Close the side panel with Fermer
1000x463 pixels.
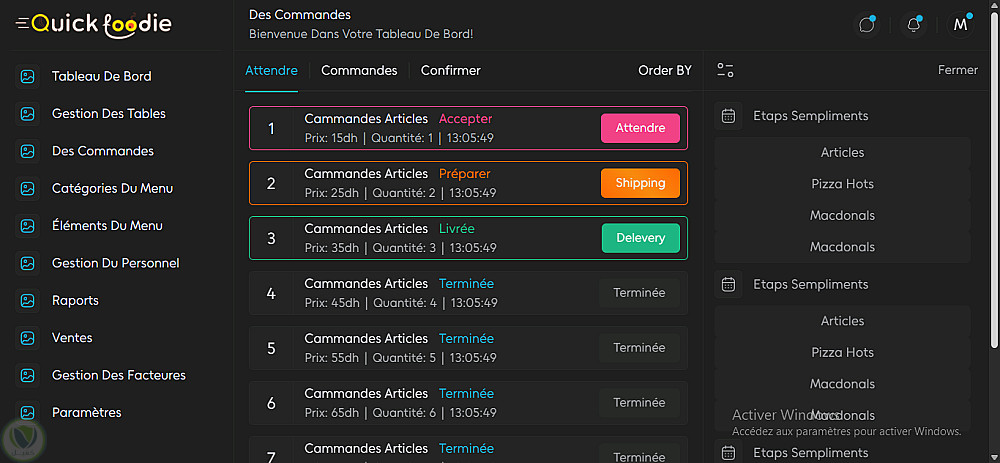coord(957,70)
